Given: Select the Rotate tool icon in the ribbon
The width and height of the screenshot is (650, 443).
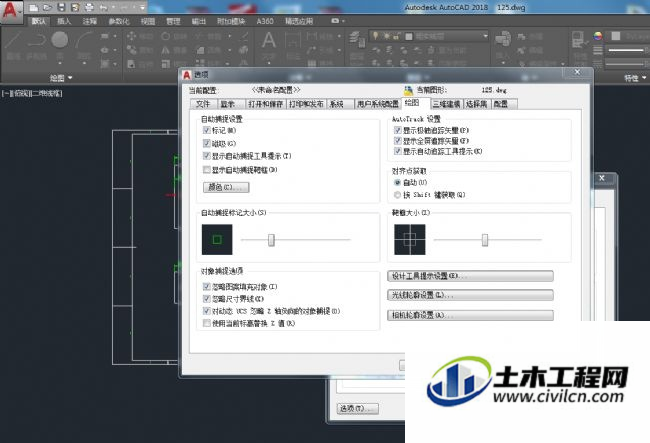Looking at the screenshot, I should coord(165,36).
